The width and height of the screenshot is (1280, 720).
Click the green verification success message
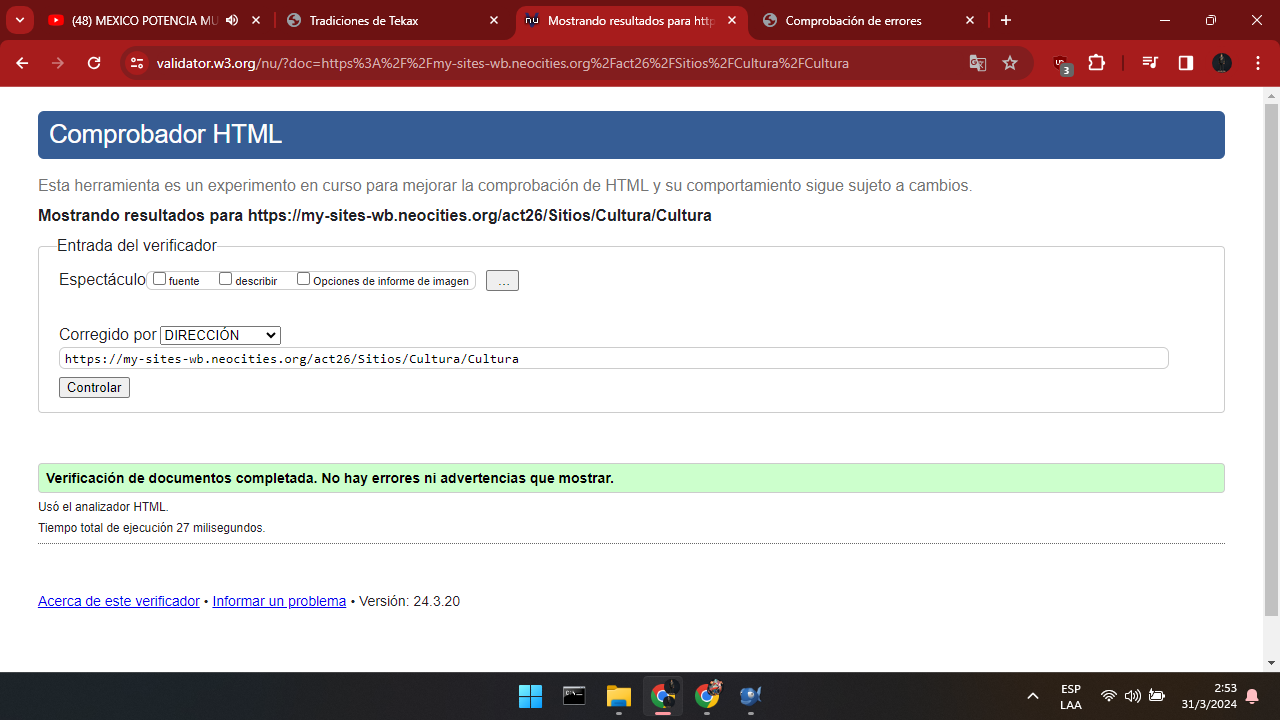[x=631, y=478]
